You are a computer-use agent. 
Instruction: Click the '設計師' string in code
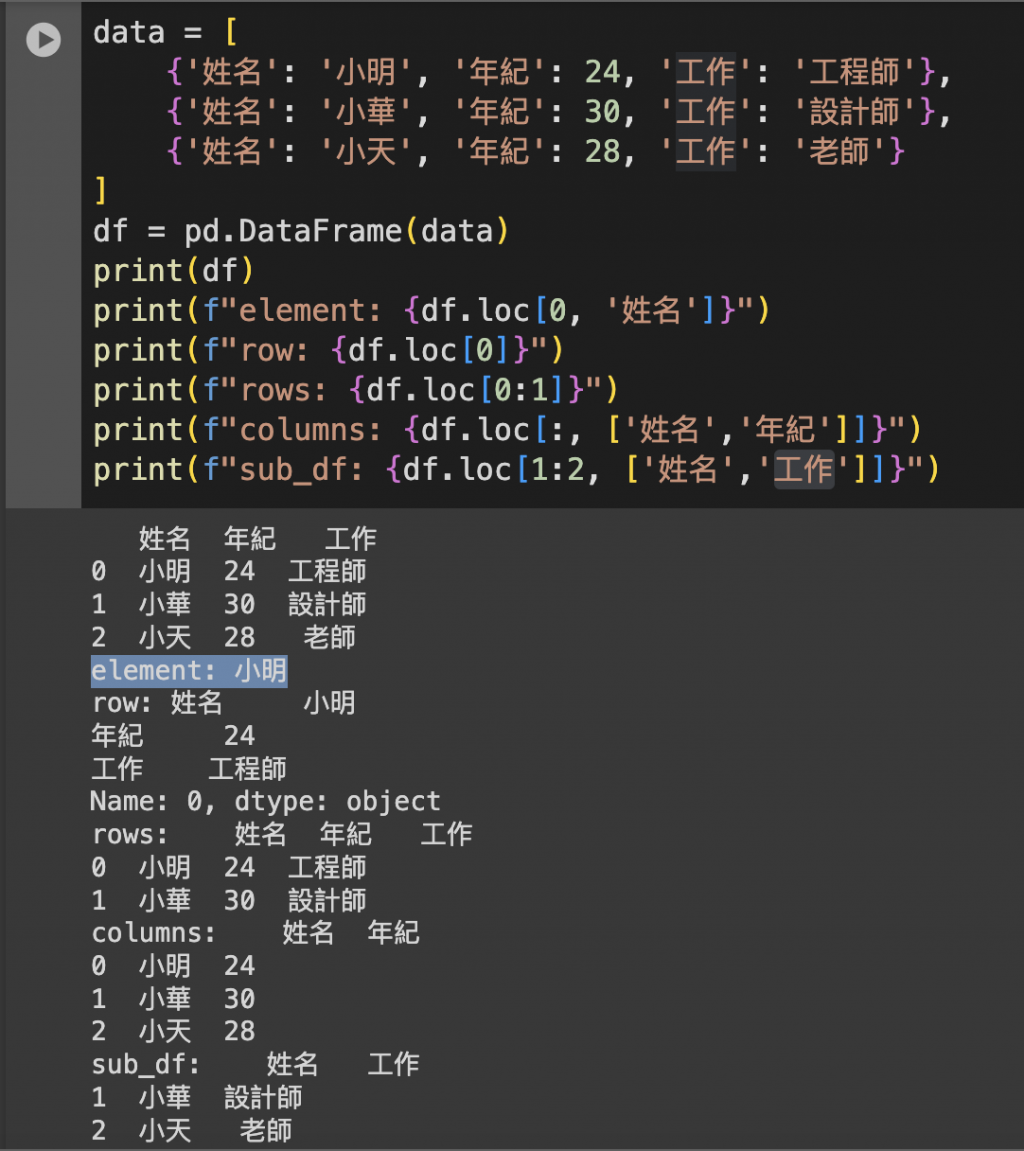click(x=854, y=112)
